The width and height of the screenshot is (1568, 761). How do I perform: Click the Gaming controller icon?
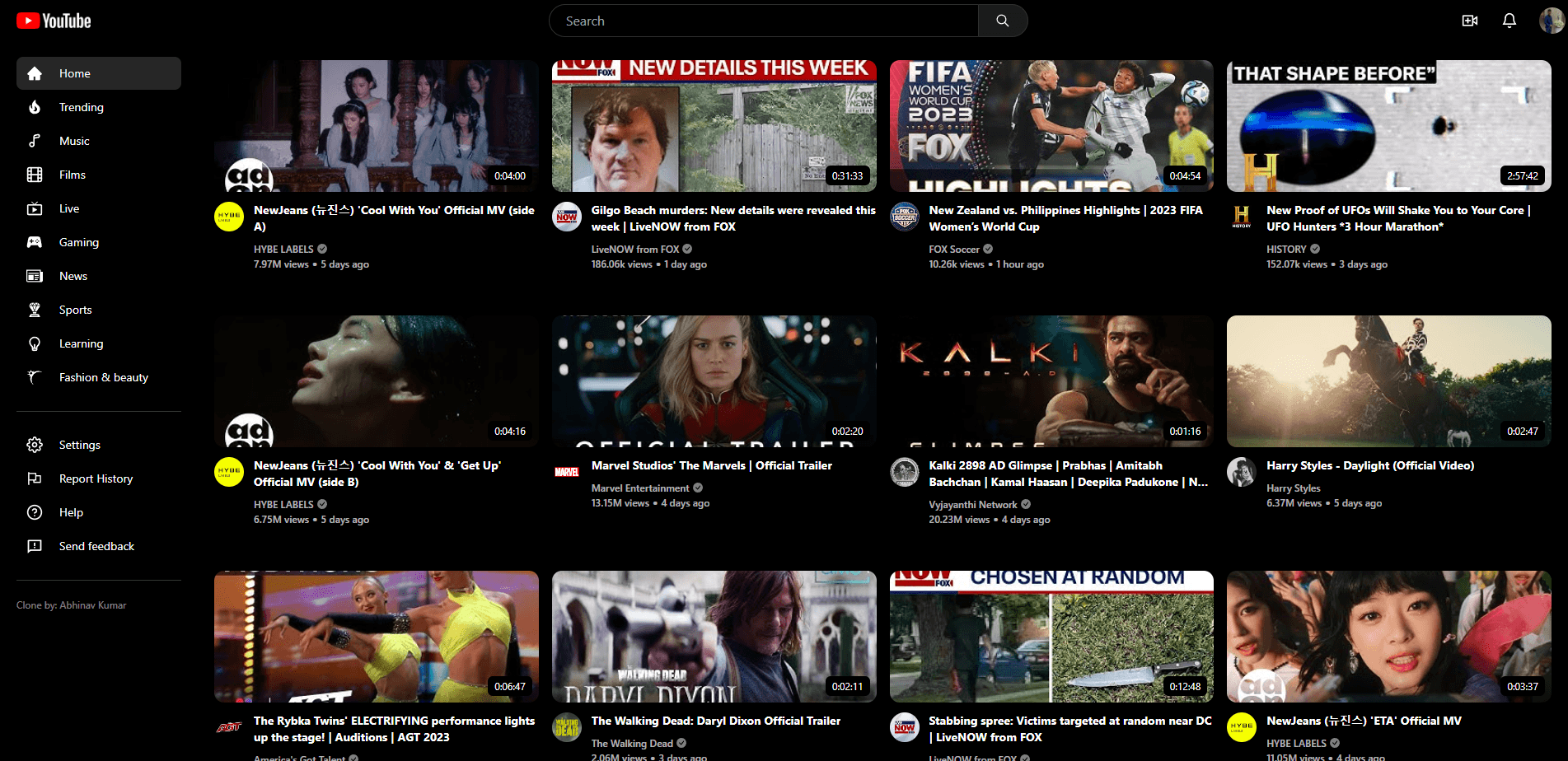click(35, 242)
